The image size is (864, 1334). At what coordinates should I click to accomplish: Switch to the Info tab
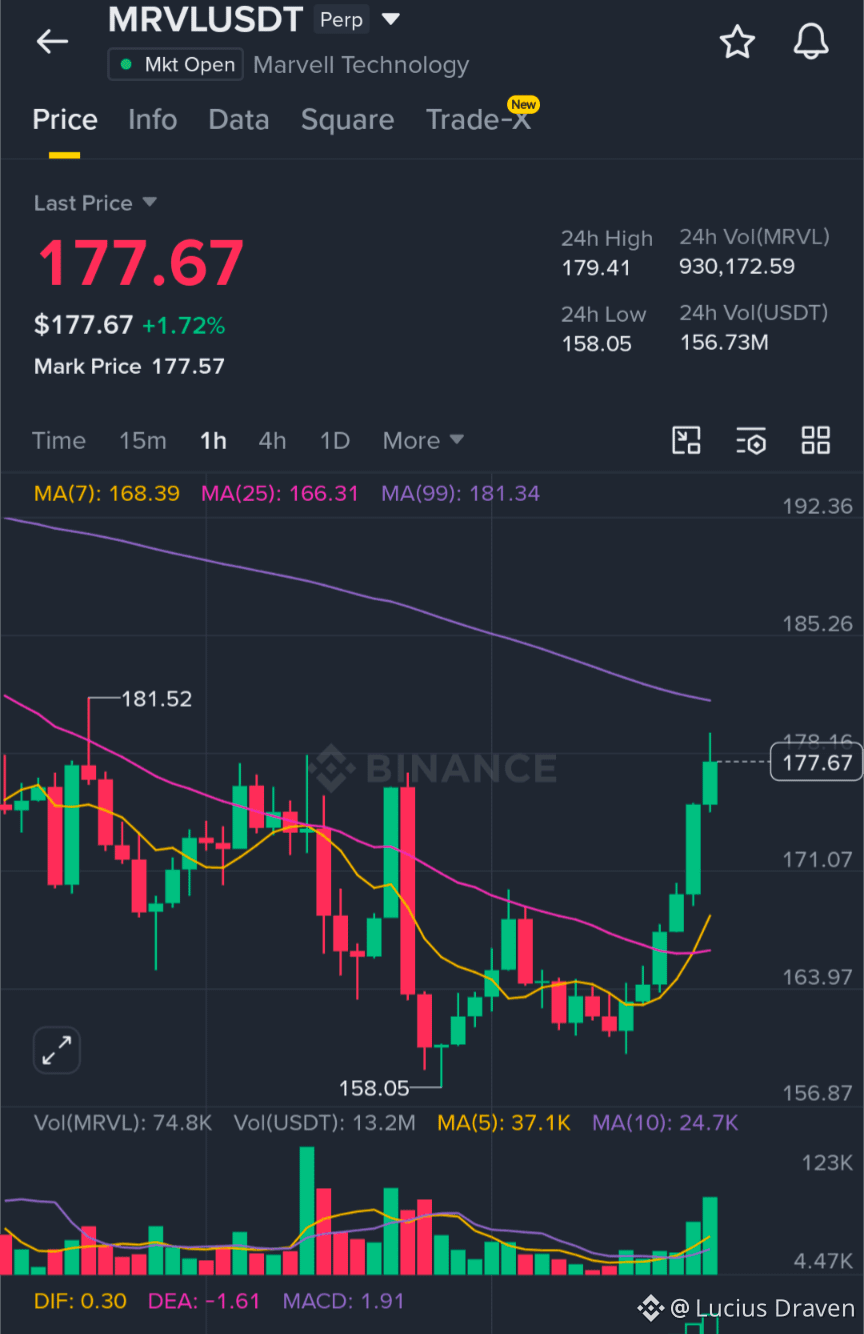pos(152,120)
